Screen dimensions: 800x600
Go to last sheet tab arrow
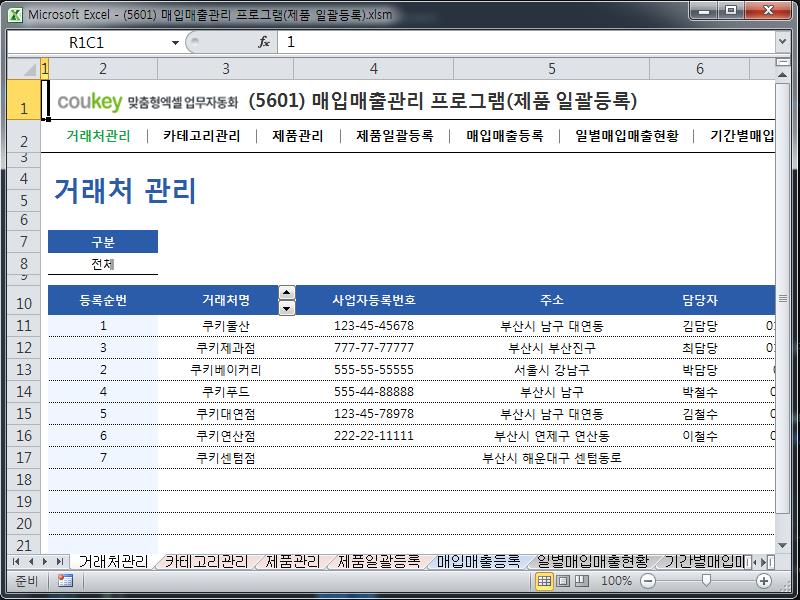[x=60, y=562]
